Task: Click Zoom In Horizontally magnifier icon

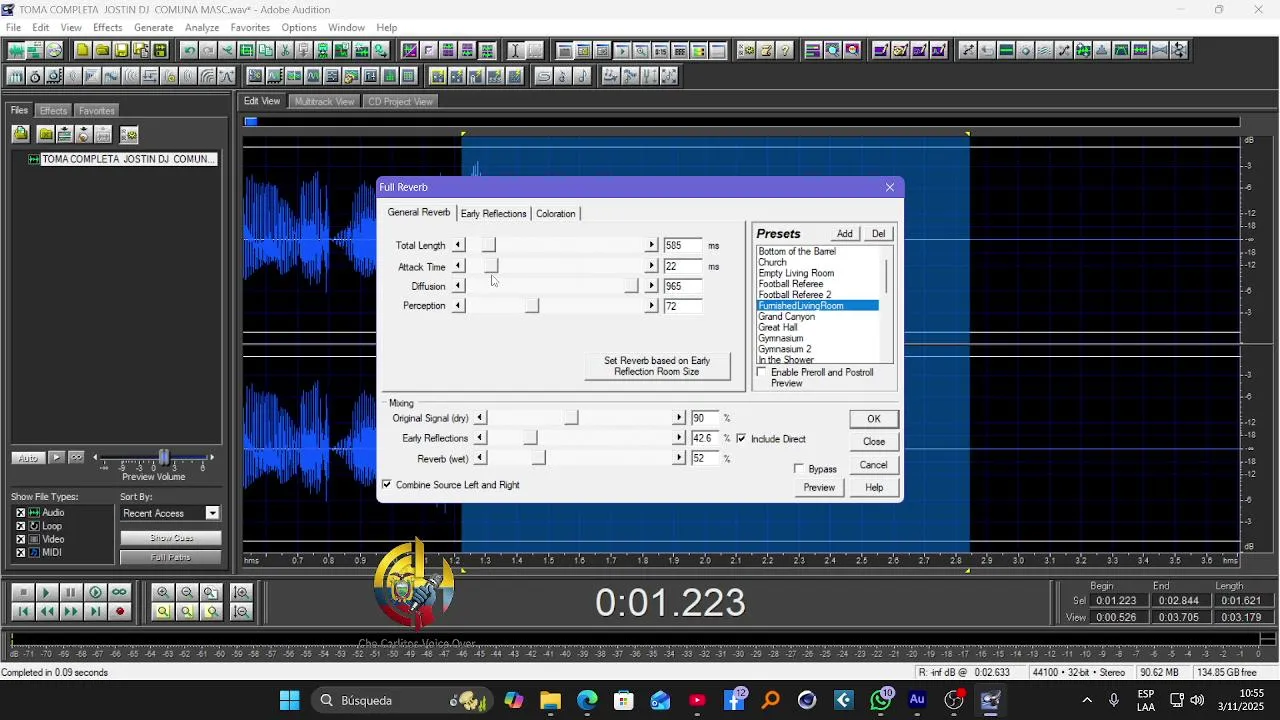Action: point(163,592)
